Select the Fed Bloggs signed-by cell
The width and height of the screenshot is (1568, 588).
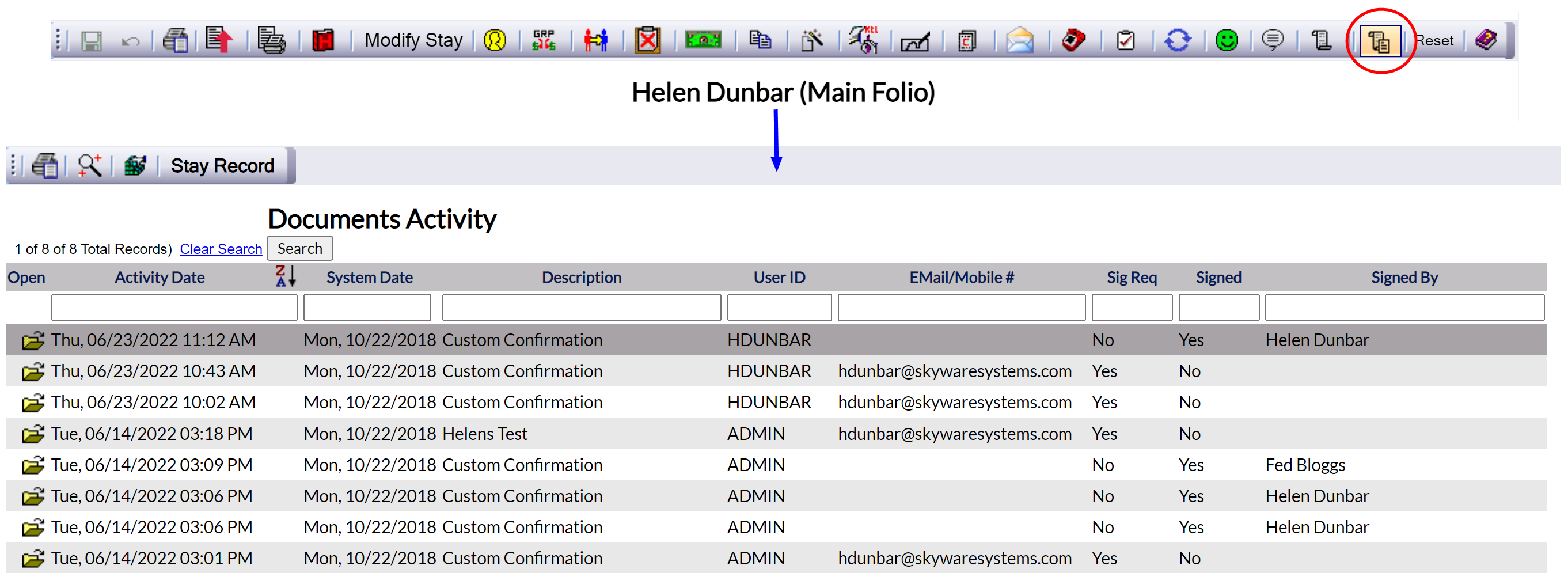coord(1305,465)
